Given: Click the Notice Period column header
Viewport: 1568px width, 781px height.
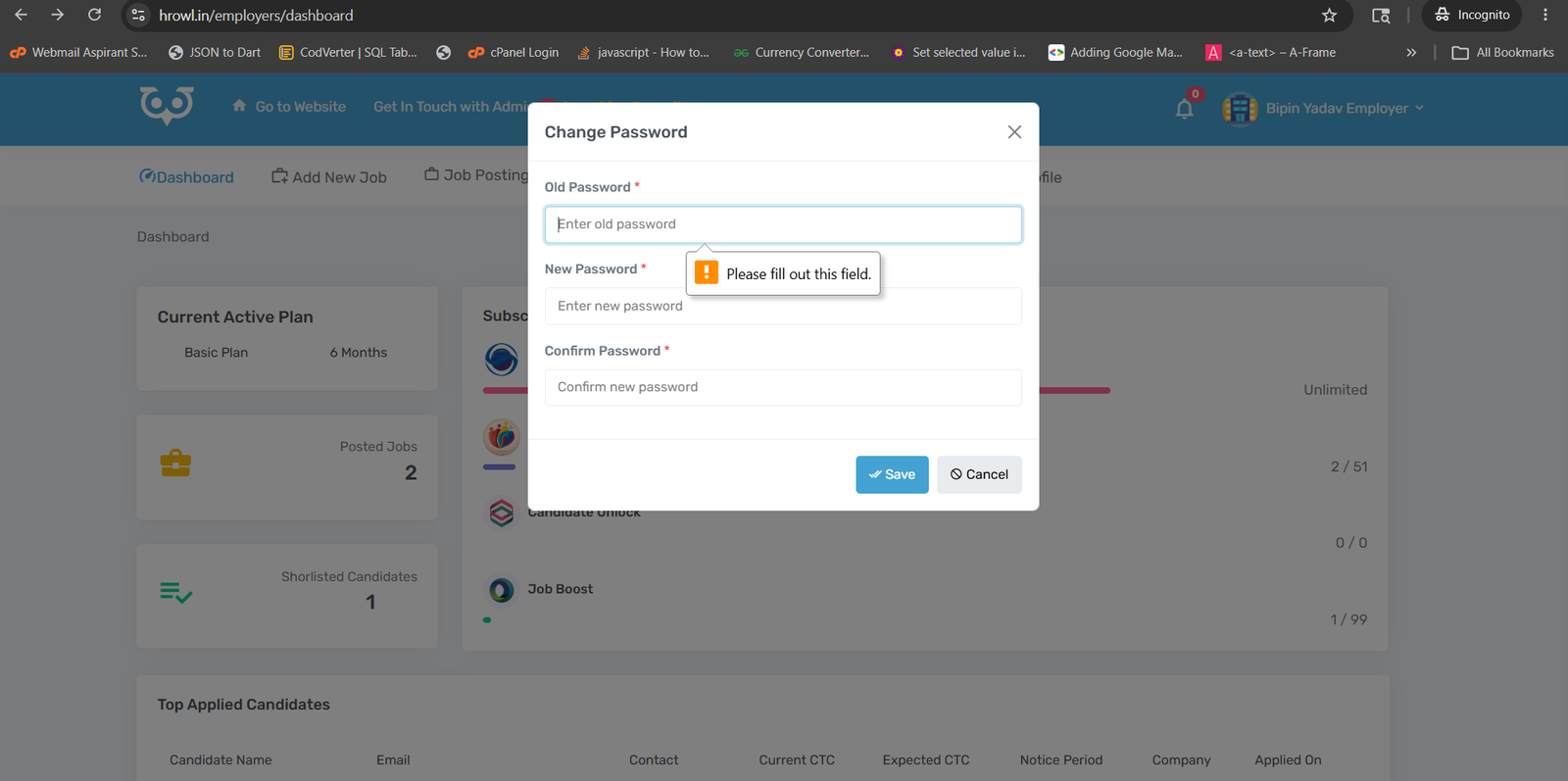Looking at the screenshot, I should pos(1061,760).
